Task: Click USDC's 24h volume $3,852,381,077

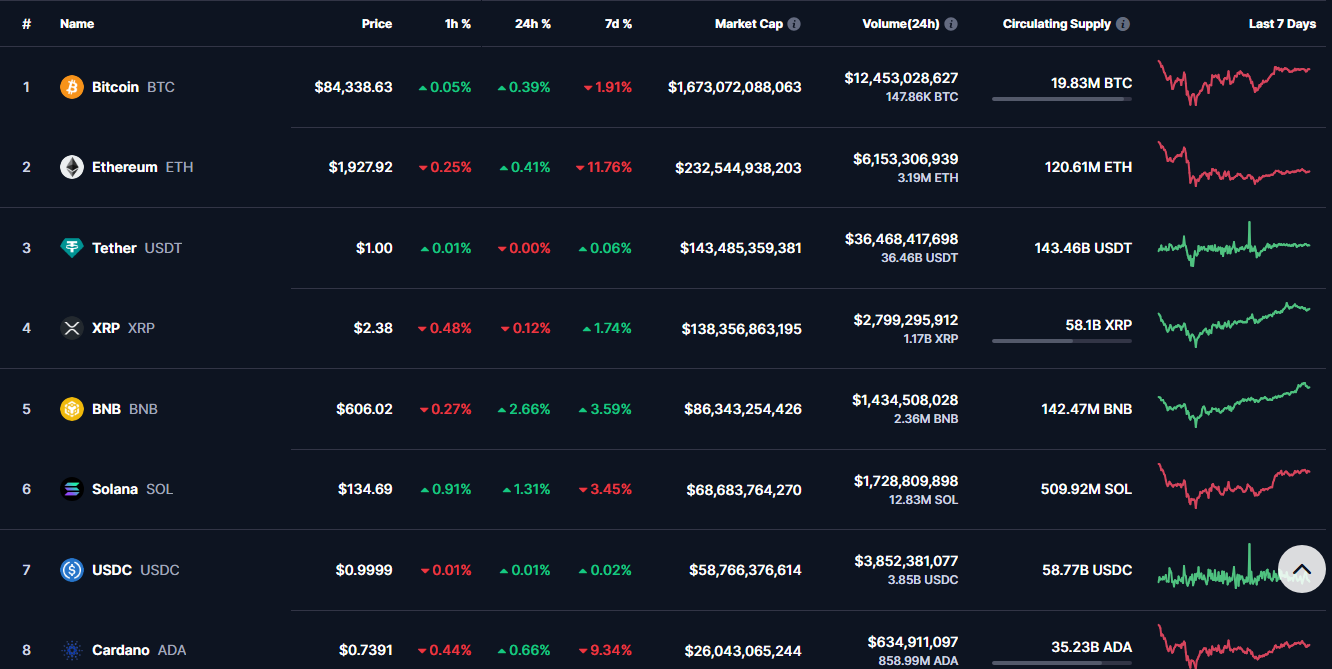Action: click(x=905, y=561)
